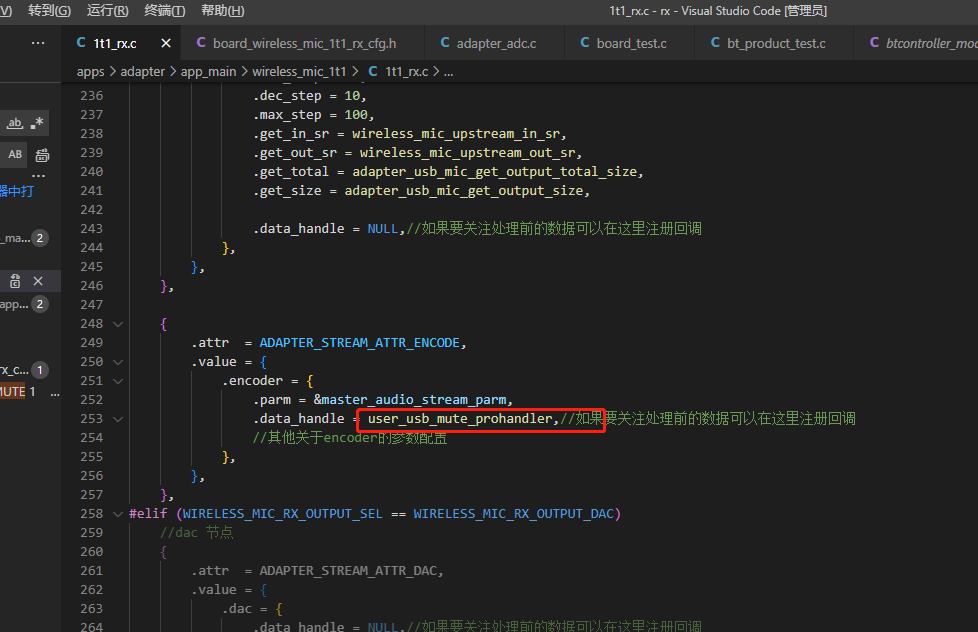Click the C icon of btcontroller_mod tab
This screenshot has width=978, height=632.
pos(874,42)
